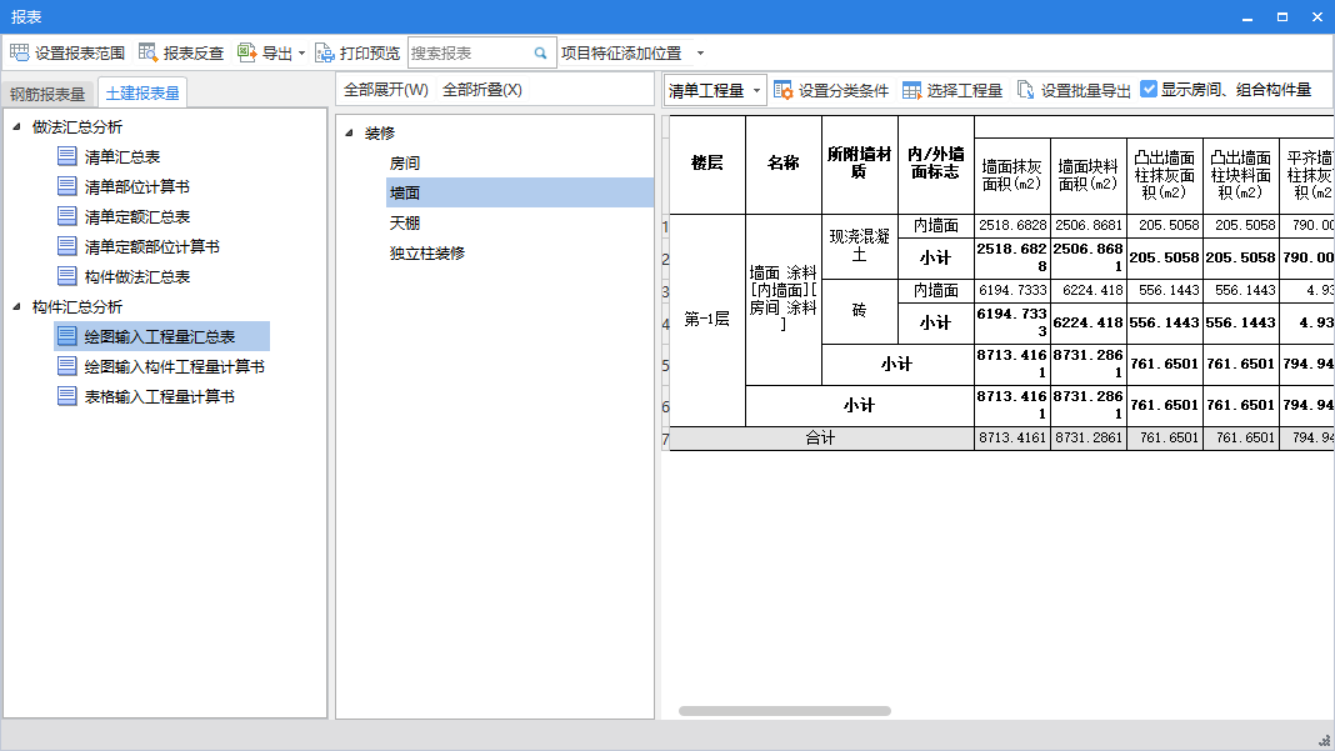Open the 构件做法汇总表 report

(x=137, y=277)
